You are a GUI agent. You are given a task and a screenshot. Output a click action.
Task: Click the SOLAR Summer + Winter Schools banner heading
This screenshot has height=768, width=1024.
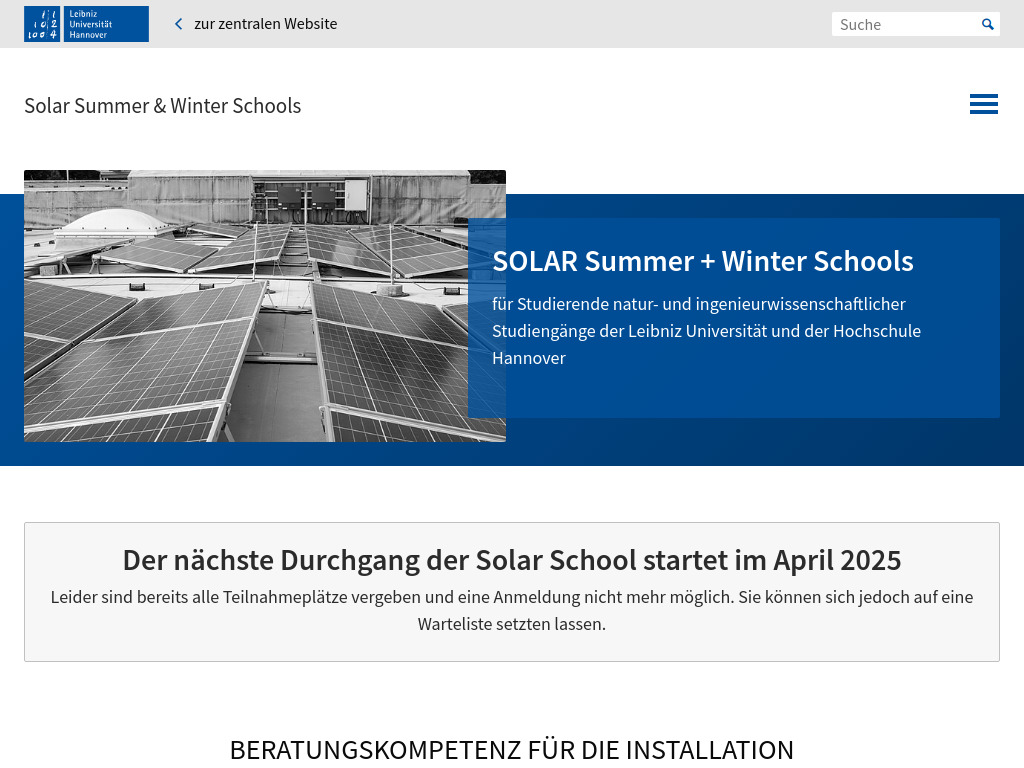coord(702,261)
